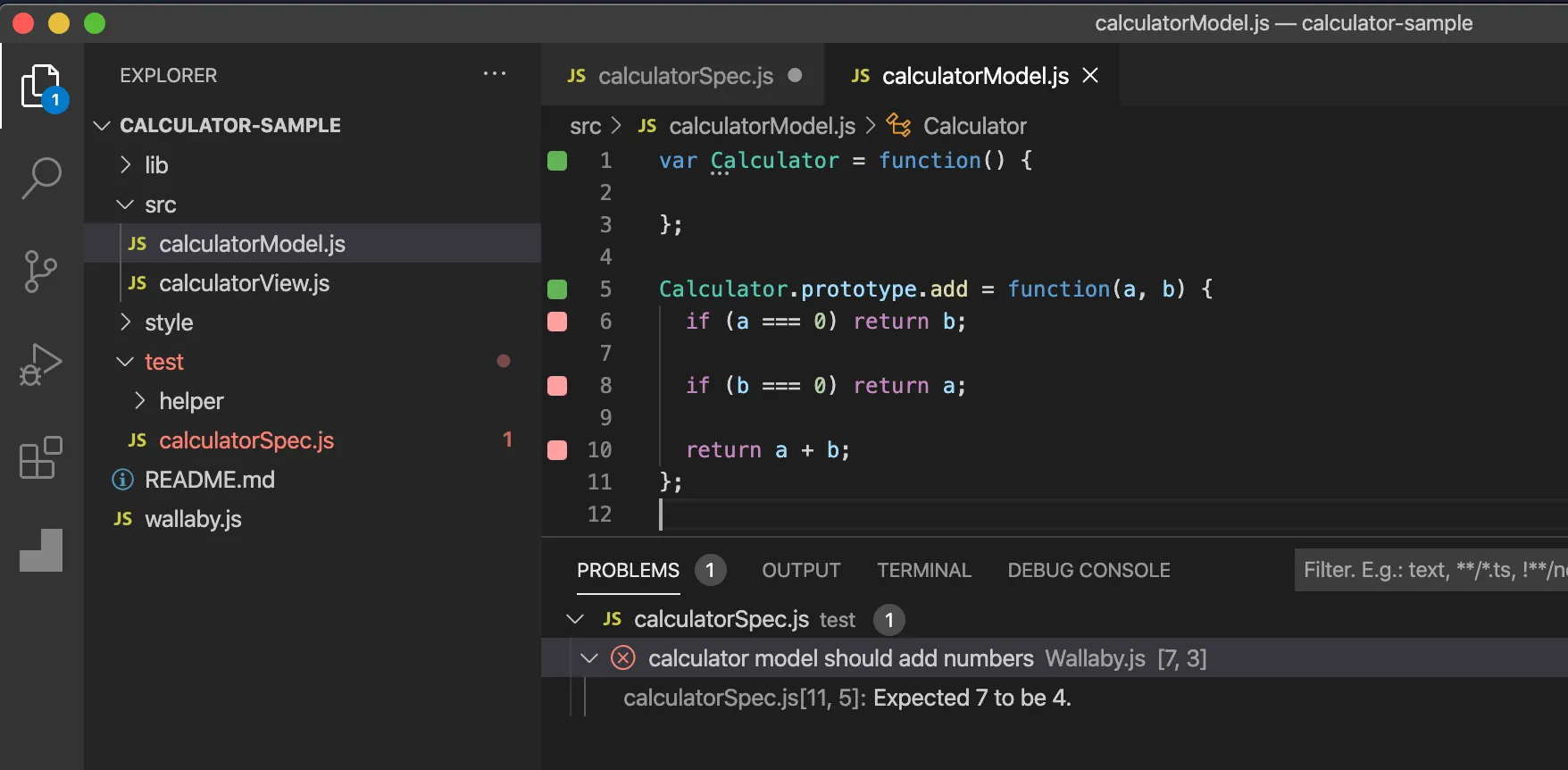The image size is (1568, 770).
Task: Select the PROBLEMS panel tab
Action: (x=628, y=570)
